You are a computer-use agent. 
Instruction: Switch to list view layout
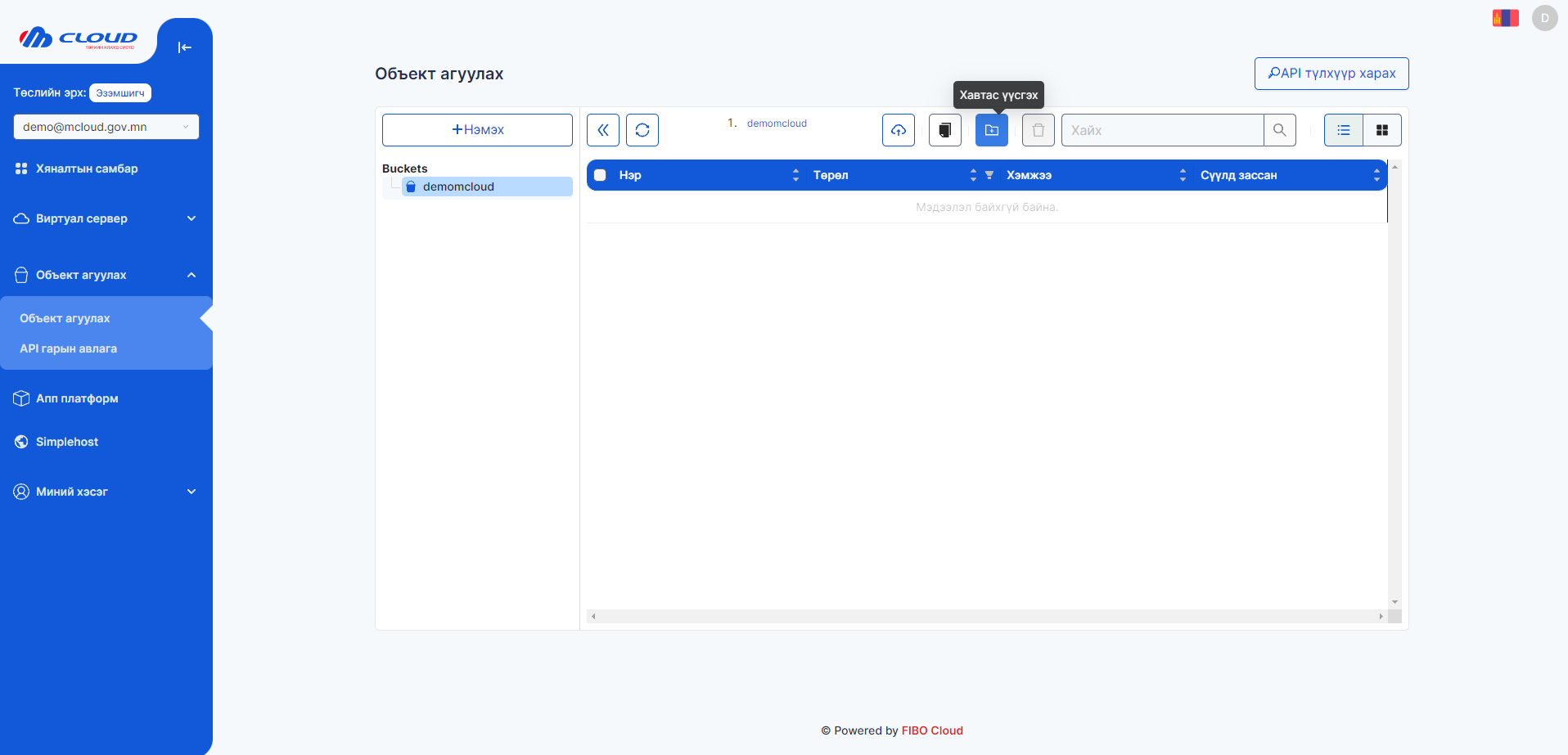point(1344,130)
